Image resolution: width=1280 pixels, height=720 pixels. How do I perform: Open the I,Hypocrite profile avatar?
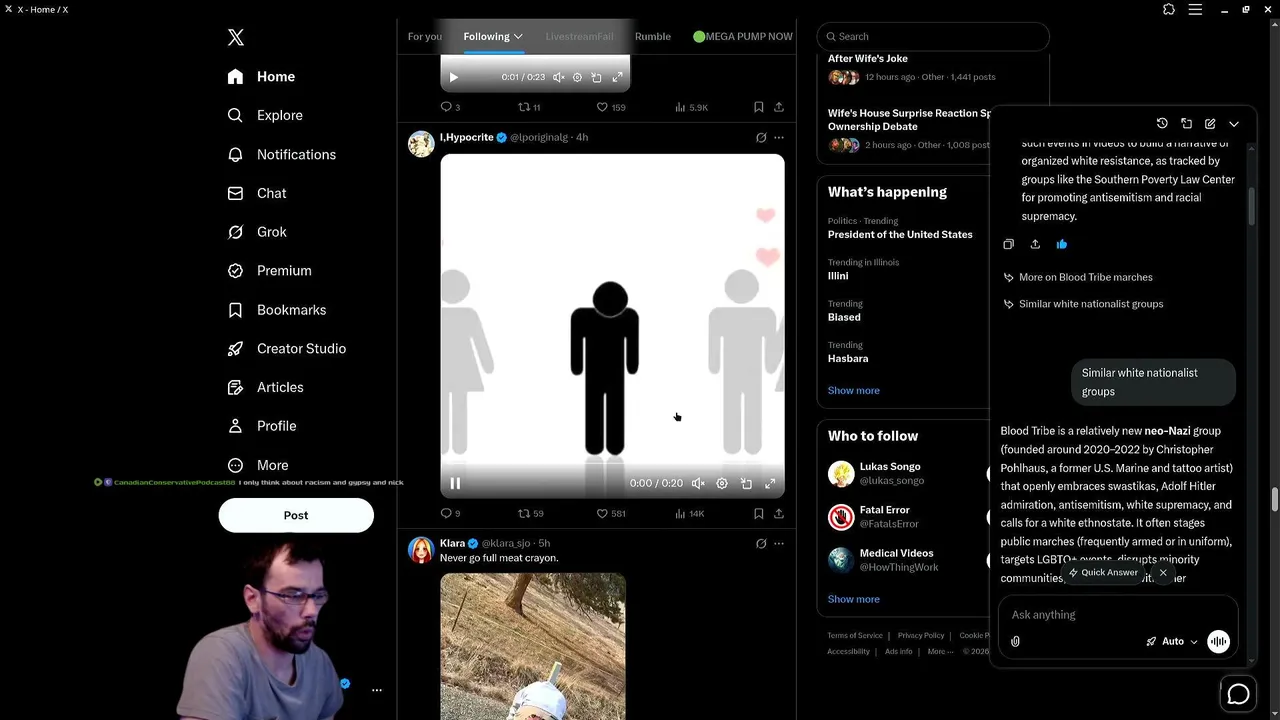pyautogui.click(x=421, y=143)
